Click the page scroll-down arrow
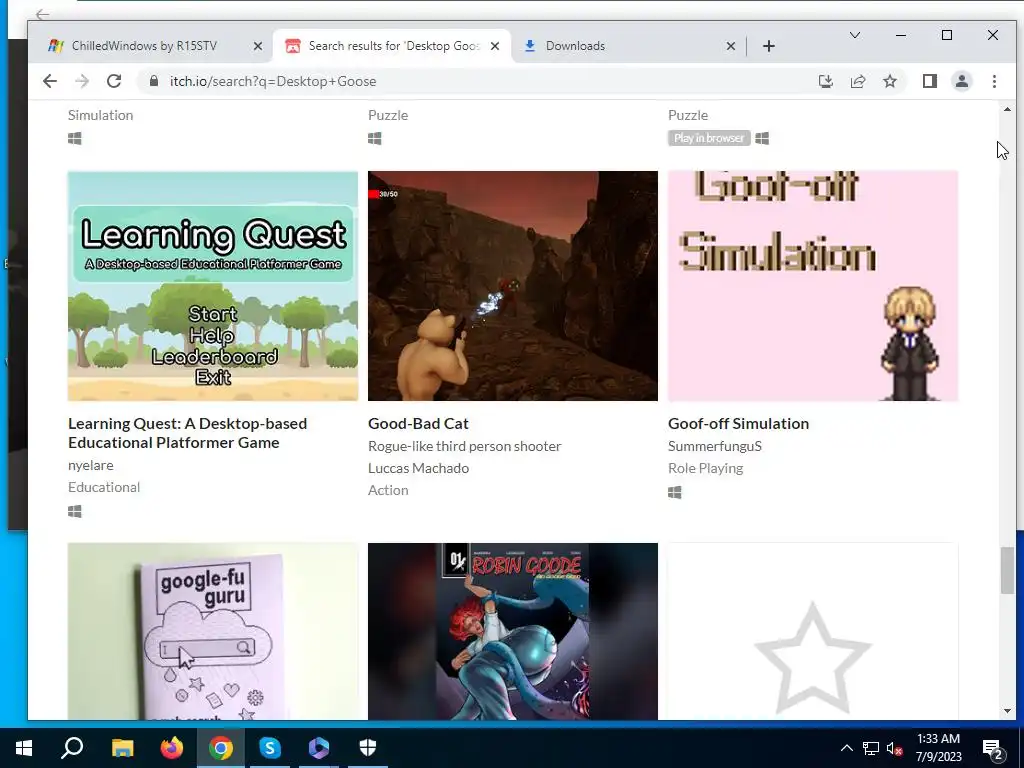 pyautogui.click(x=1006, y=711)
